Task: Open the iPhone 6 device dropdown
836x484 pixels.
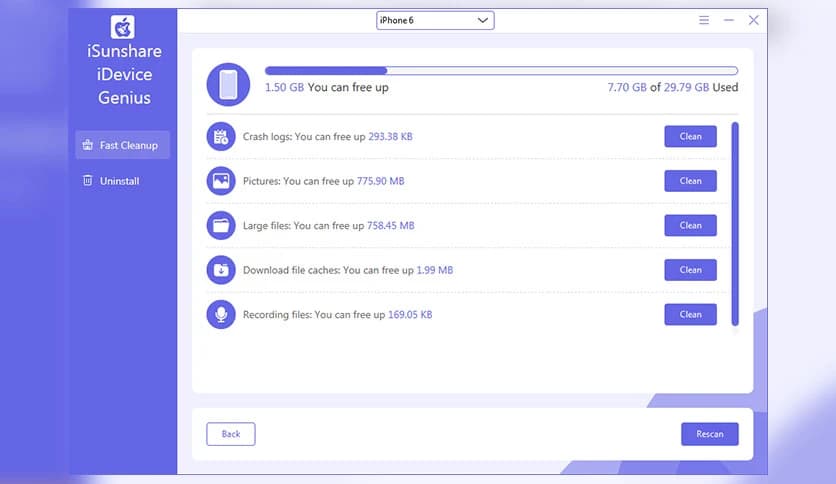Action: coord(435,20)
